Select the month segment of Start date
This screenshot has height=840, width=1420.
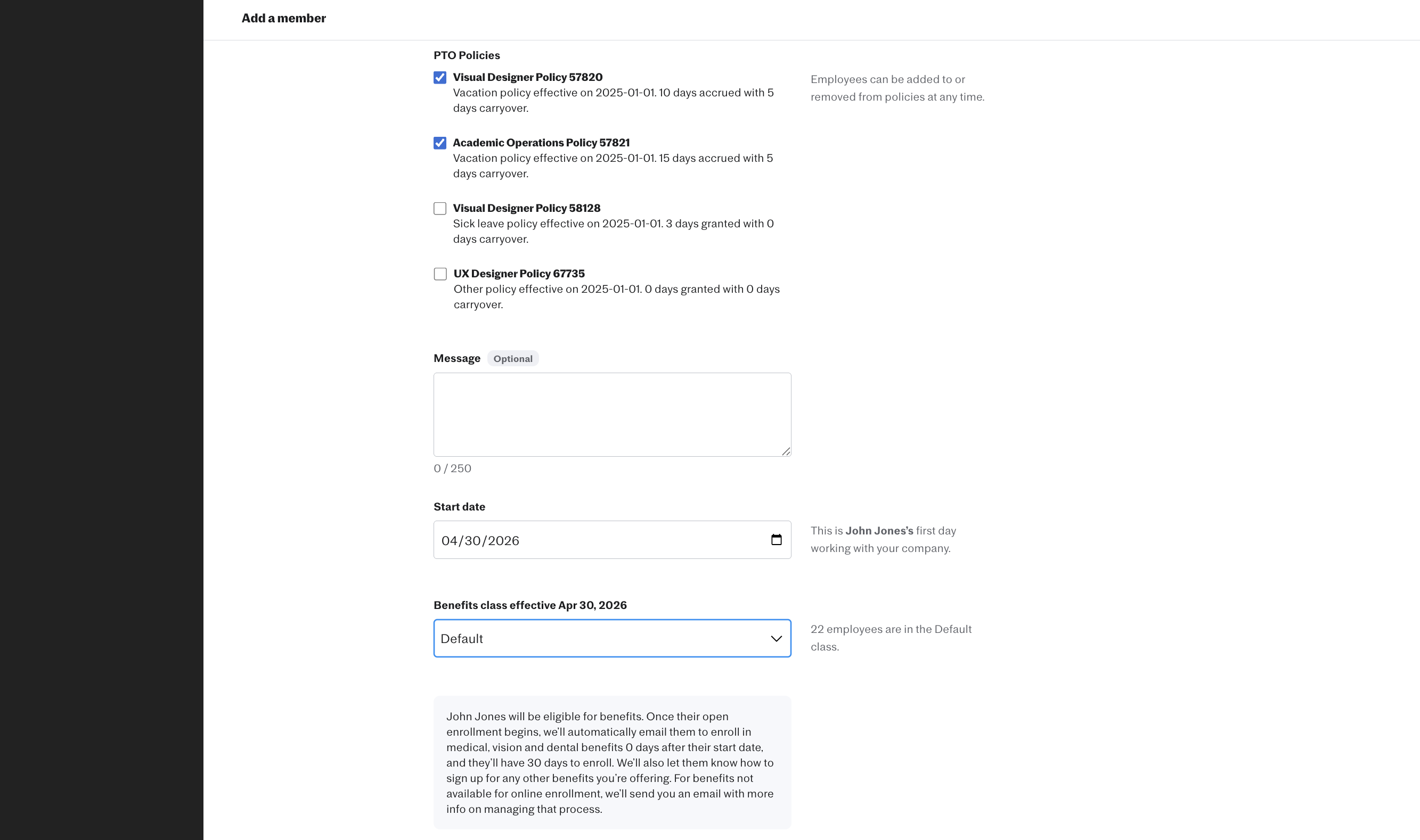449,540
